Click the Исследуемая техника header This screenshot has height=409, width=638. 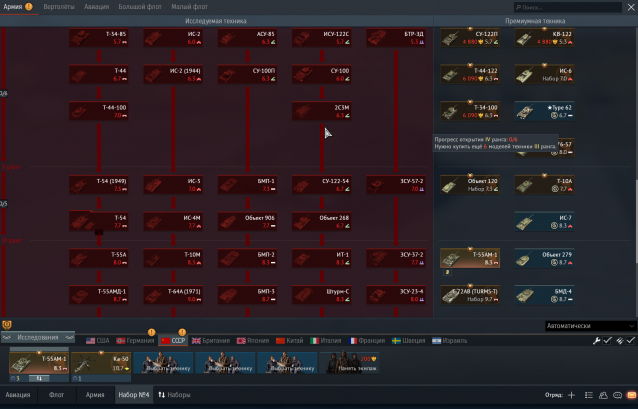point(216,21)
